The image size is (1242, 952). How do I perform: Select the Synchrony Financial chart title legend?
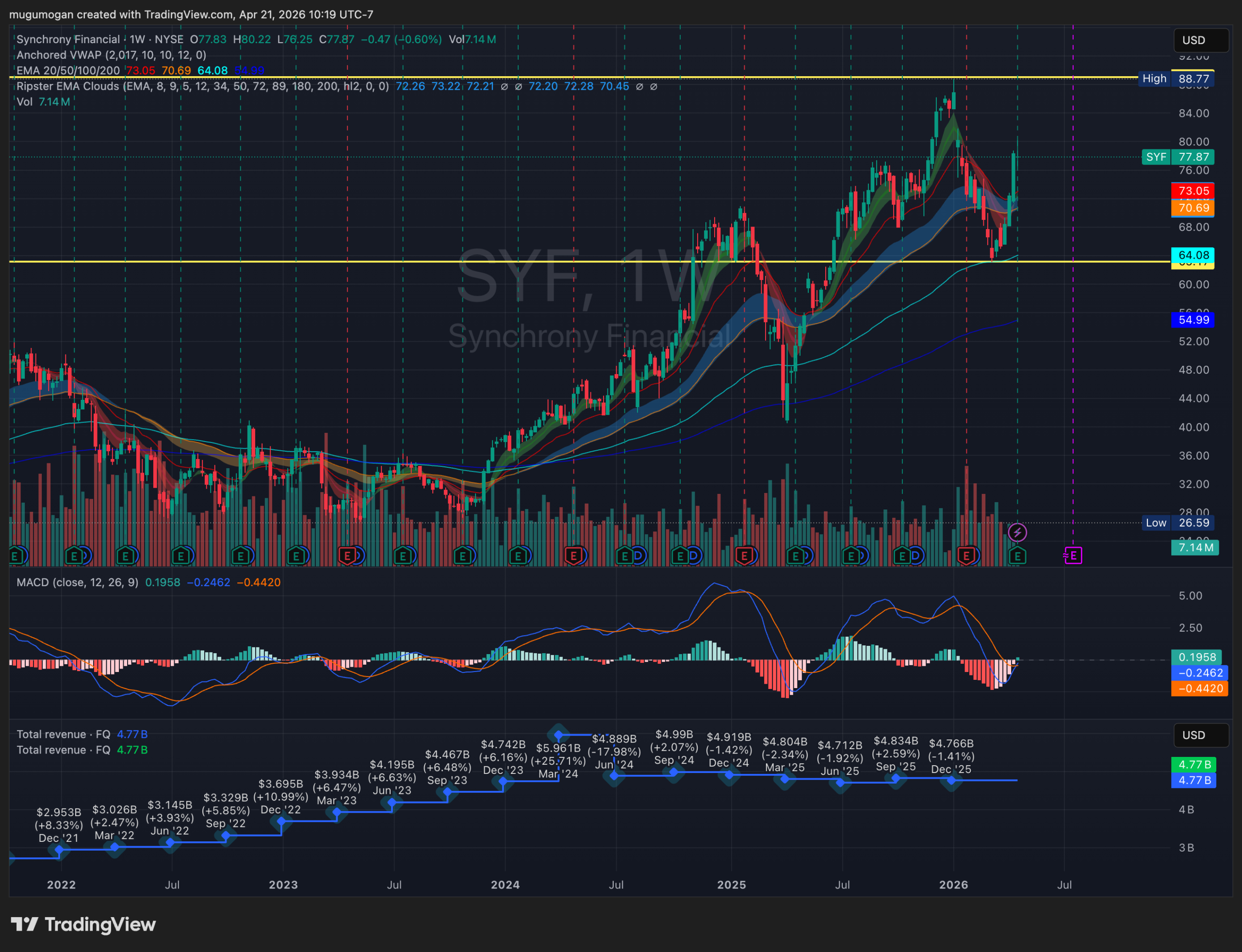68,39
